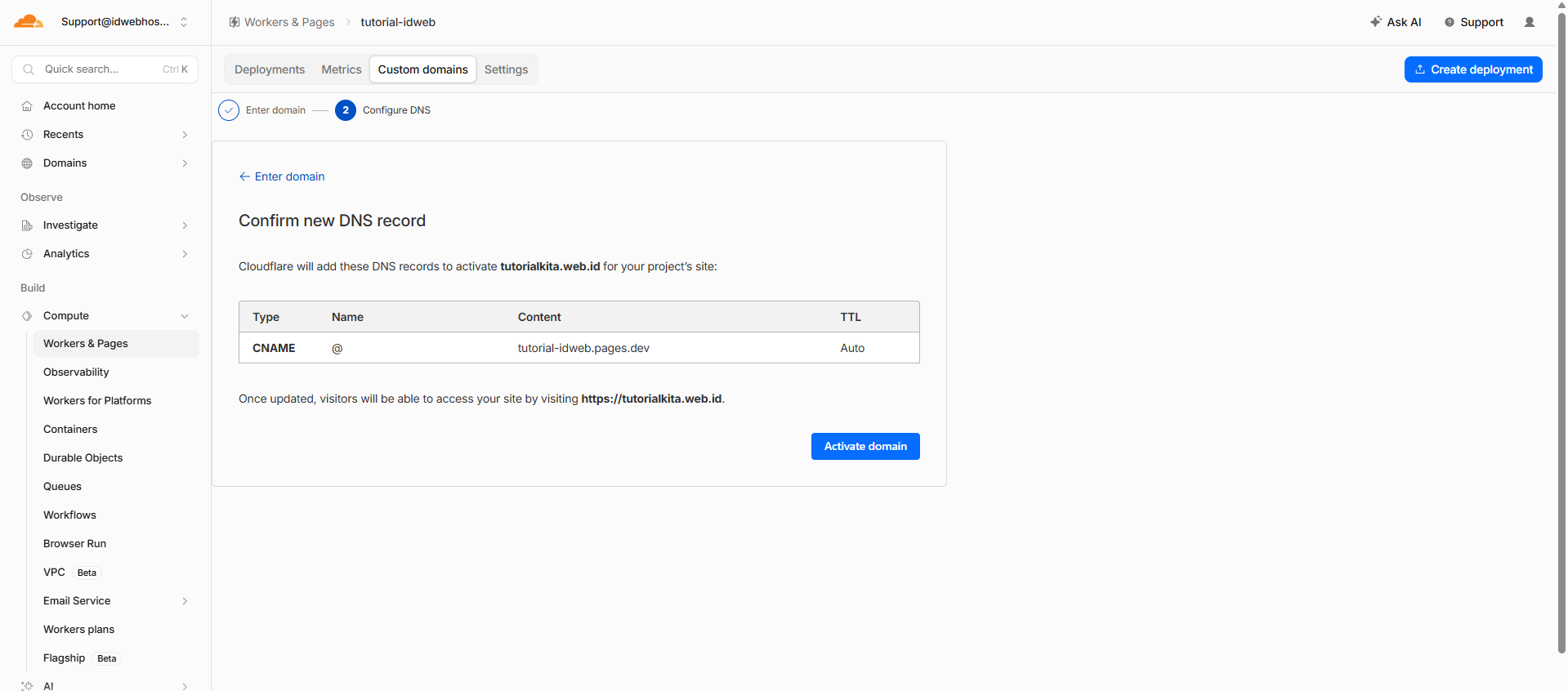Click tutorial-idweb.pages.dev content cell
Viewport: 1568px width, 691px height.
(x=583, y=348)
